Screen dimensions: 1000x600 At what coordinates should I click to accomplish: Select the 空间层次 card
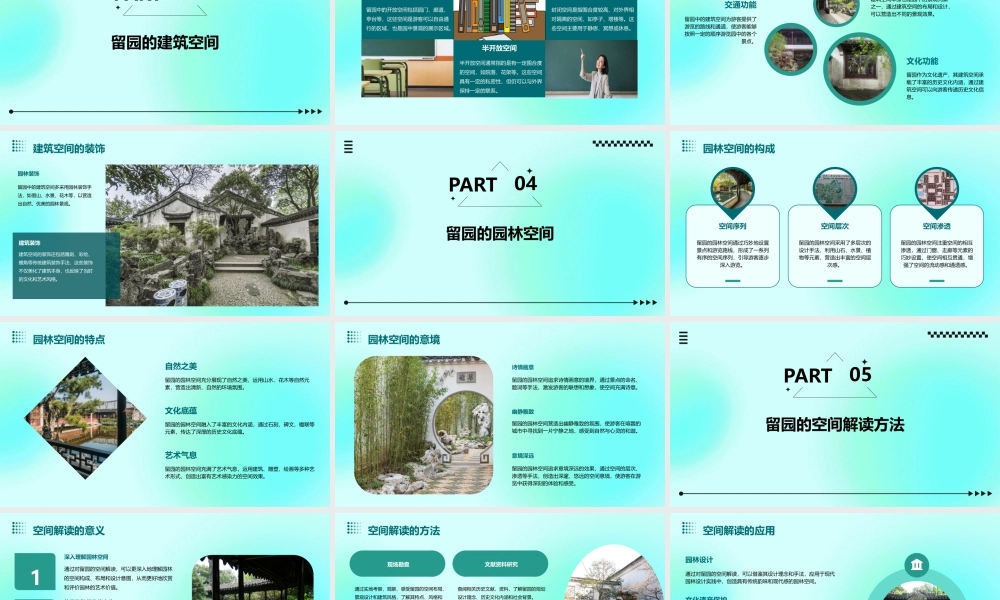point(834,245)
